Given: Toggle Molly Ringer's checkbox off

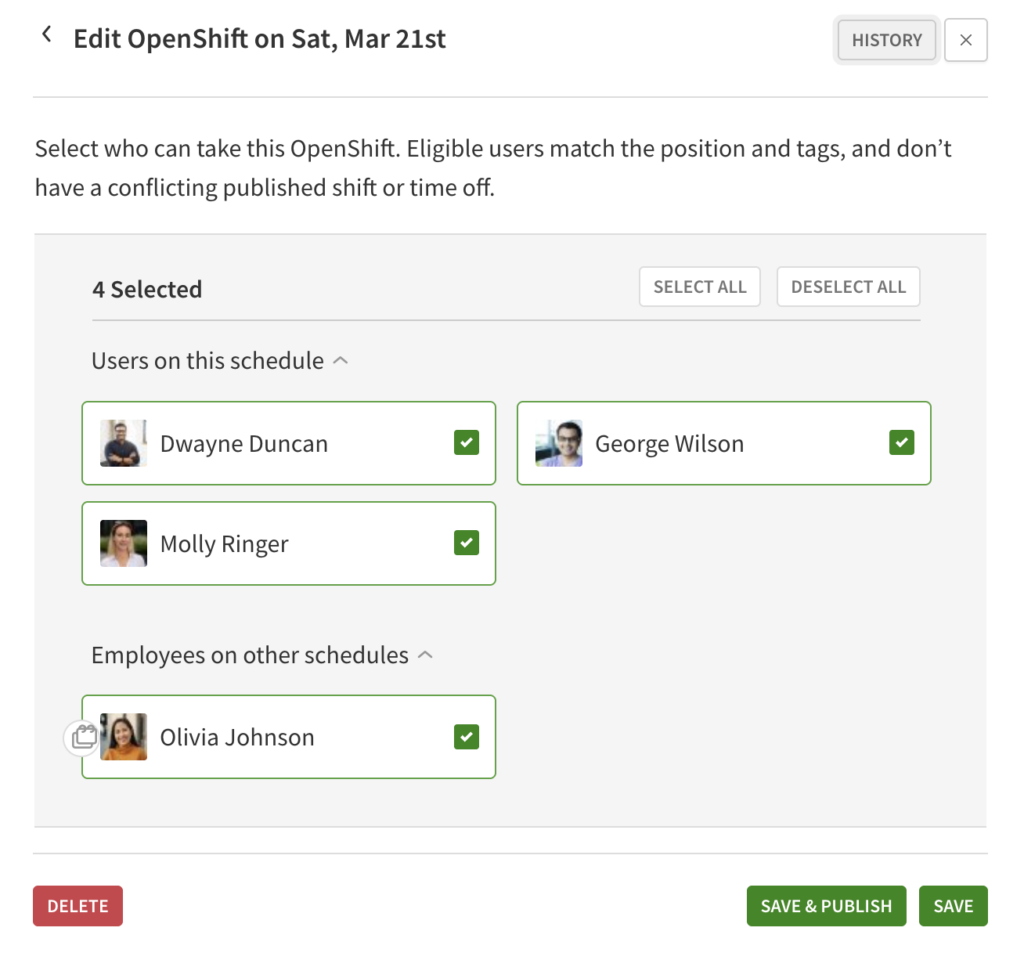Looking at the screenshot, I should click(x=466, y=543).
